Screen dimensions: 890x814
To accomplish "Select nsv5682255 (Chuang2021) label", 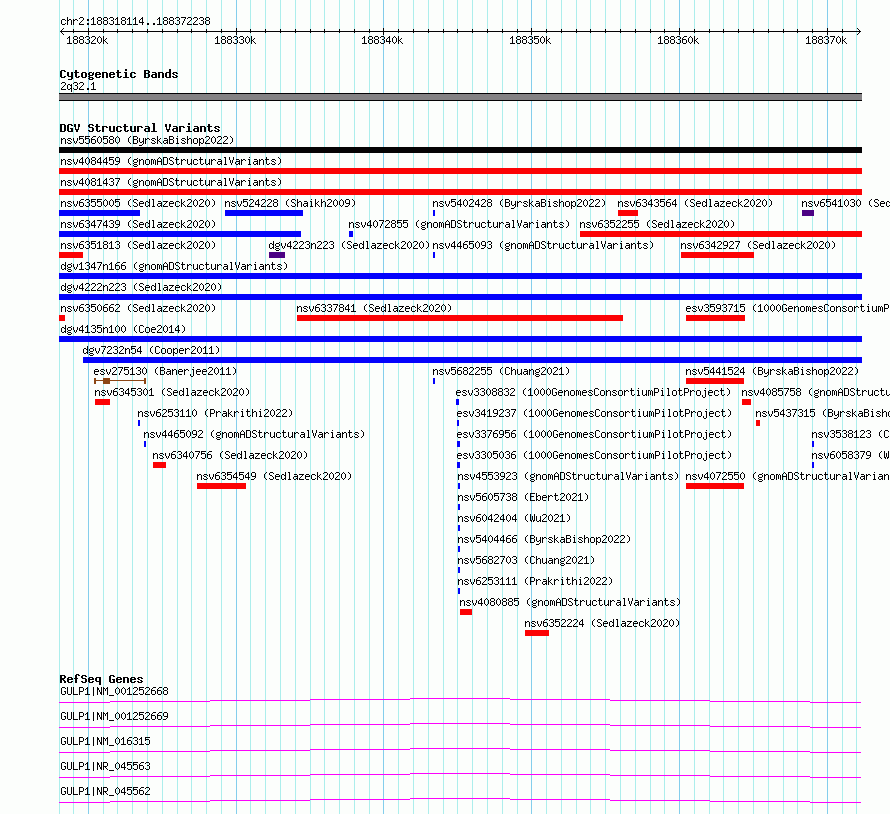I will [x=501, y=371].
